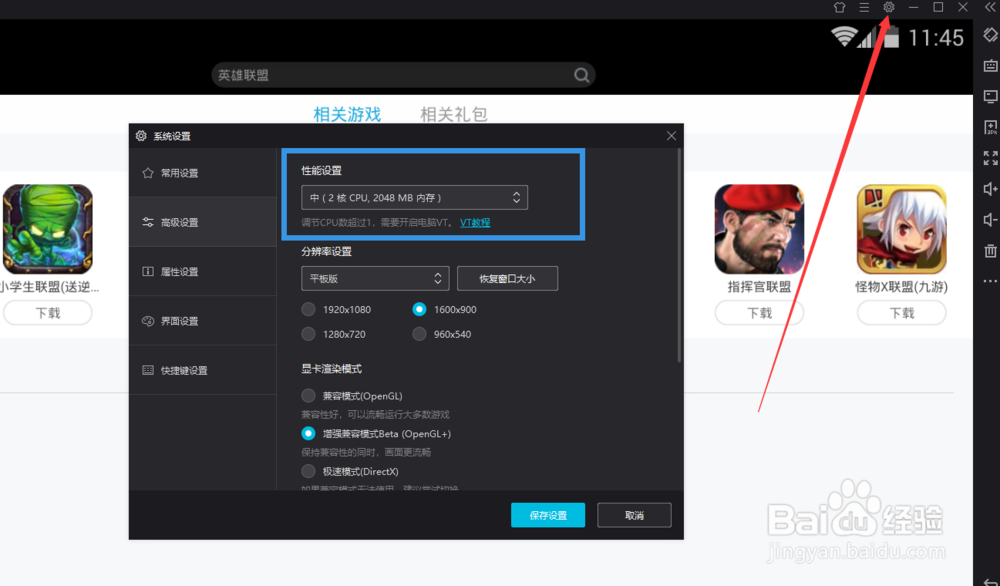The height and width of the screenshot is (586, 1000).
Task: Click the battery status icon
Action: tap(891, 36)
